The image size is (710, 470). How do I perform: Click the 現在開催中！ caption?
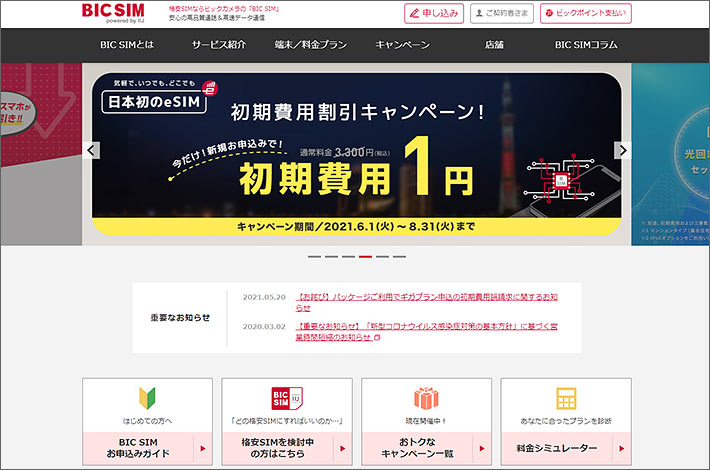[x=426, y=421]
